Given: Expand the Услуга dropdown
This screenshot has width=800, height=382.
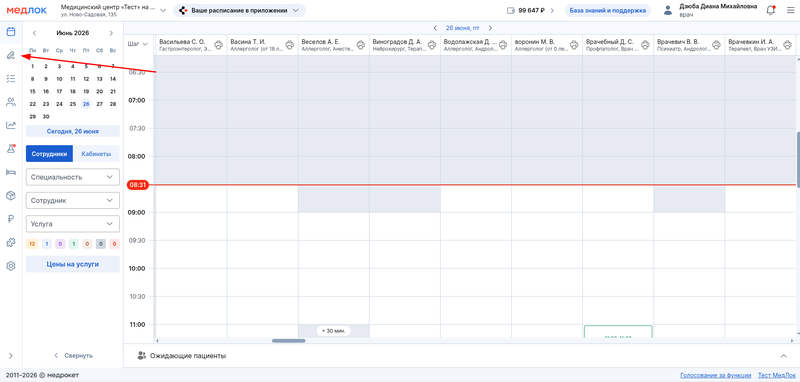Looking at the screenshot, I should pyautogui.click(x=72, y=224).
